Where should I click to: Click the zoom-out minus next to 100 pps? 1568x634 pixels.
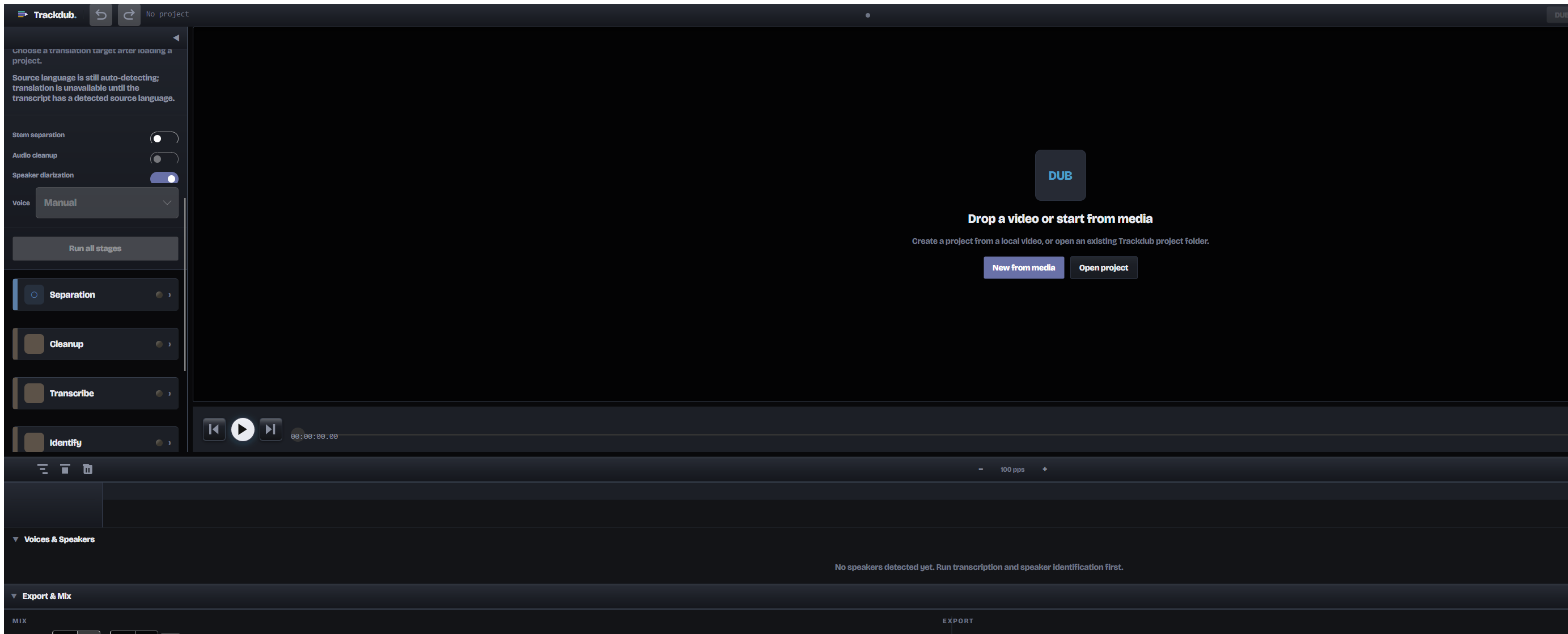[981, 469]
